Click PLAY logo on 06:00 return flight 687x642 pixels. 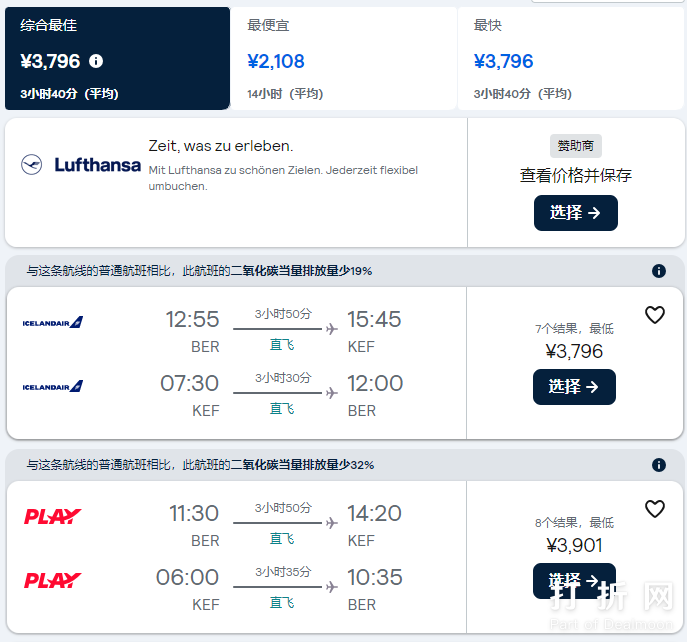tap(53, 580)
